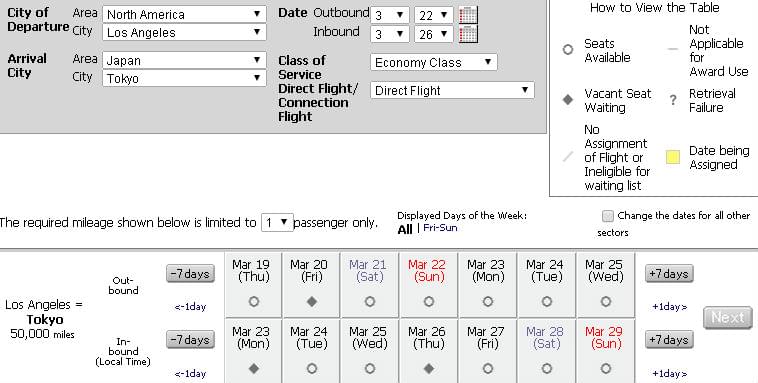
Task: Show All days of the week
Action: (405, 229)
